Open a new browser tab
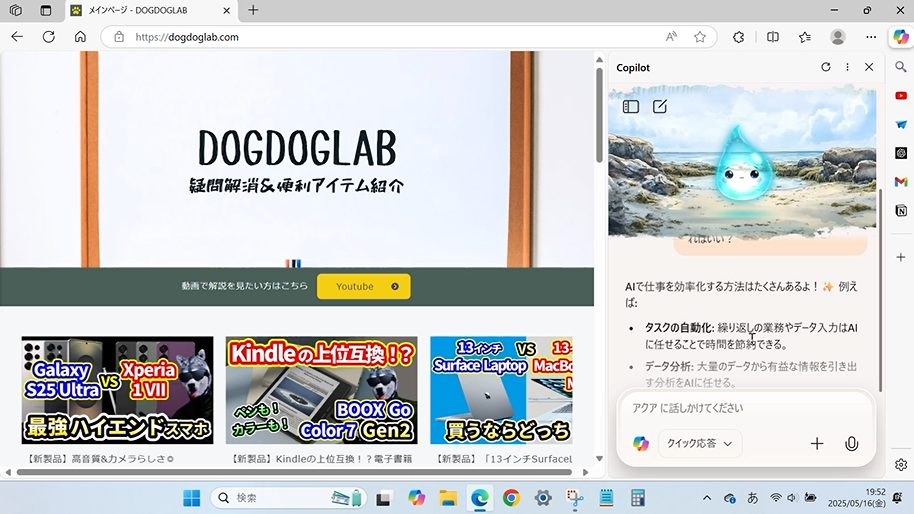 click(253, 10)
